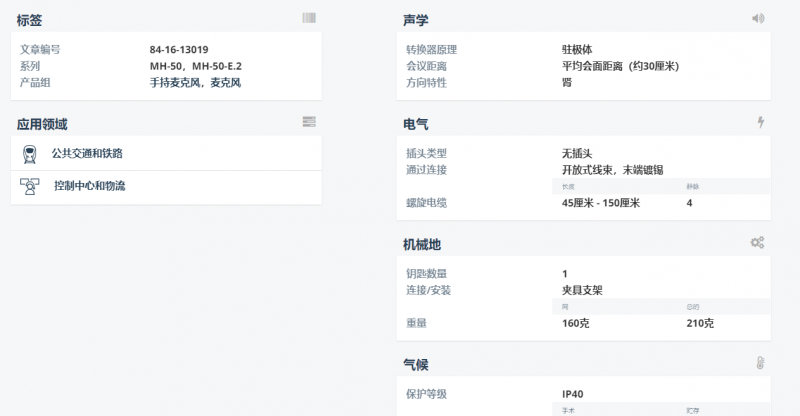Image resolution: width=800 pixels, height=416 pixels.
Task: Click the barcode icon beside 标签 header
Action: 309,18
